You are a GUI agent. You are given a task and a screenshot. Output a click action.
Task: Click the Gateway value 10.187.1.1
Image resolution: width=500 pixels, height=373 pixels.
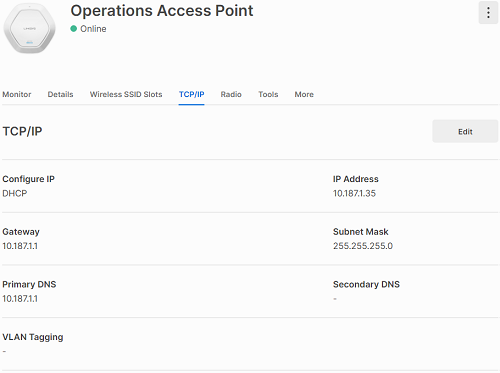coord(20,246)
